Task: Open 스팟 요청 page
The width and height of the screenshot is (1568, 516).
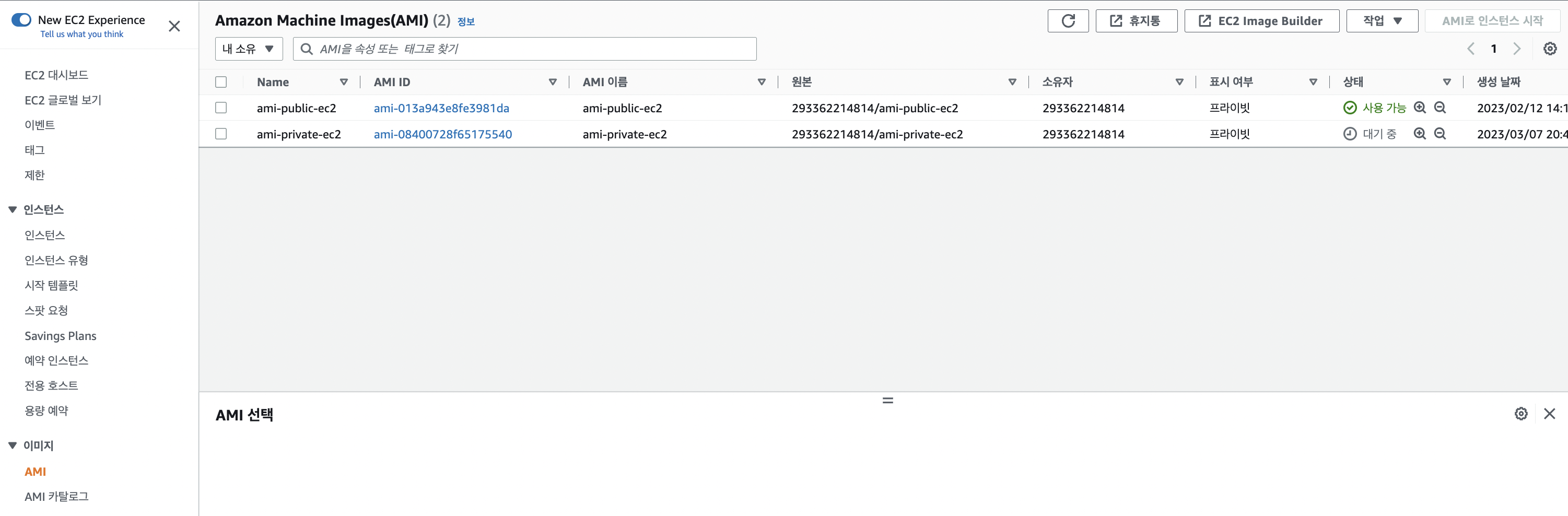Action: tap(46, 310)
